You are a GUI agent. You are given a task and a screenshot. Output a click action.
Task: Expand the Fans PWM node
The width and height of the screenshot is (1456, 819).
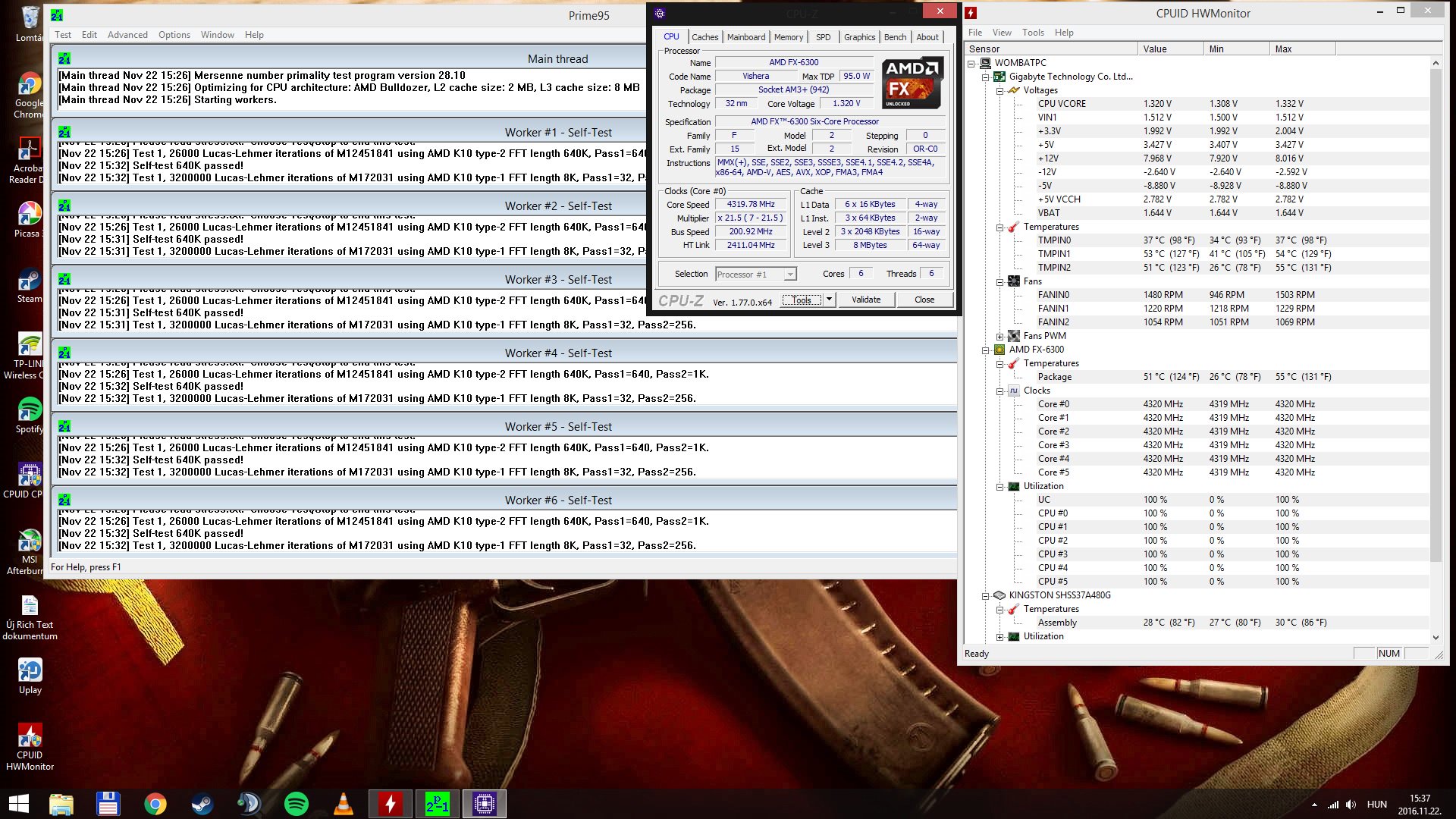[999, 336]
